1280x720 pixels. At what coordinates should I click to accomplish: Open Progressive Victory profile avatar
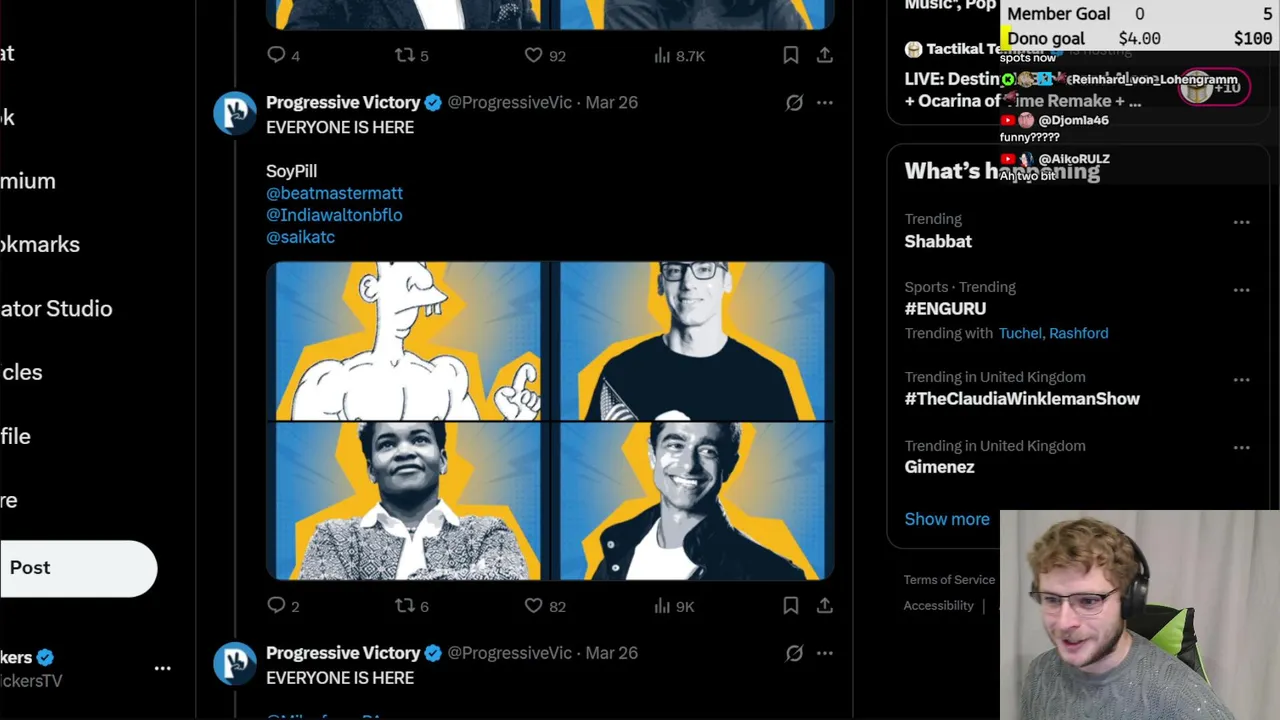coord(235,113)
